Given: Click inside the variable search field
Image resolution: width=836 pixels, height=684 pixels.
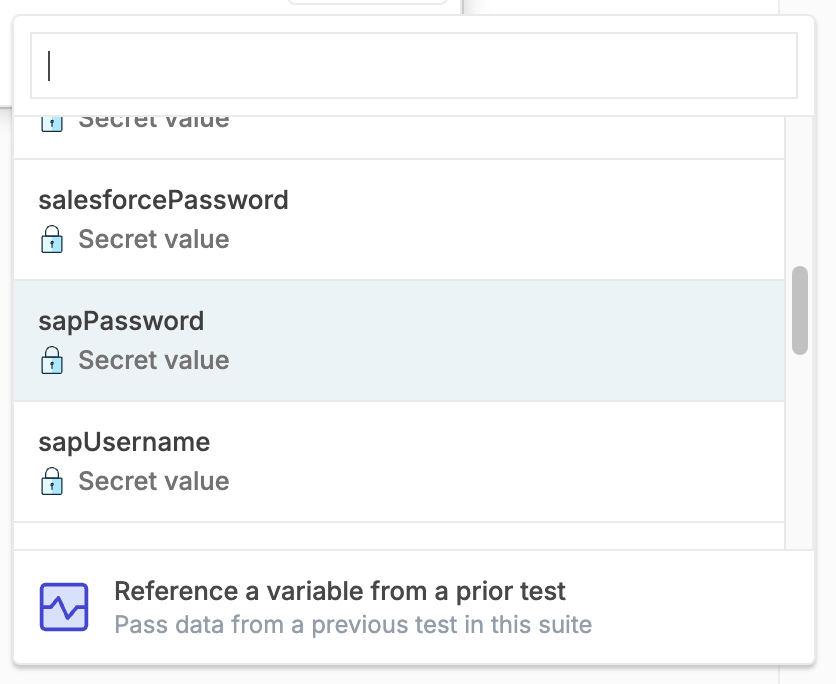Looking at the screenshot, I should point(400,65).
